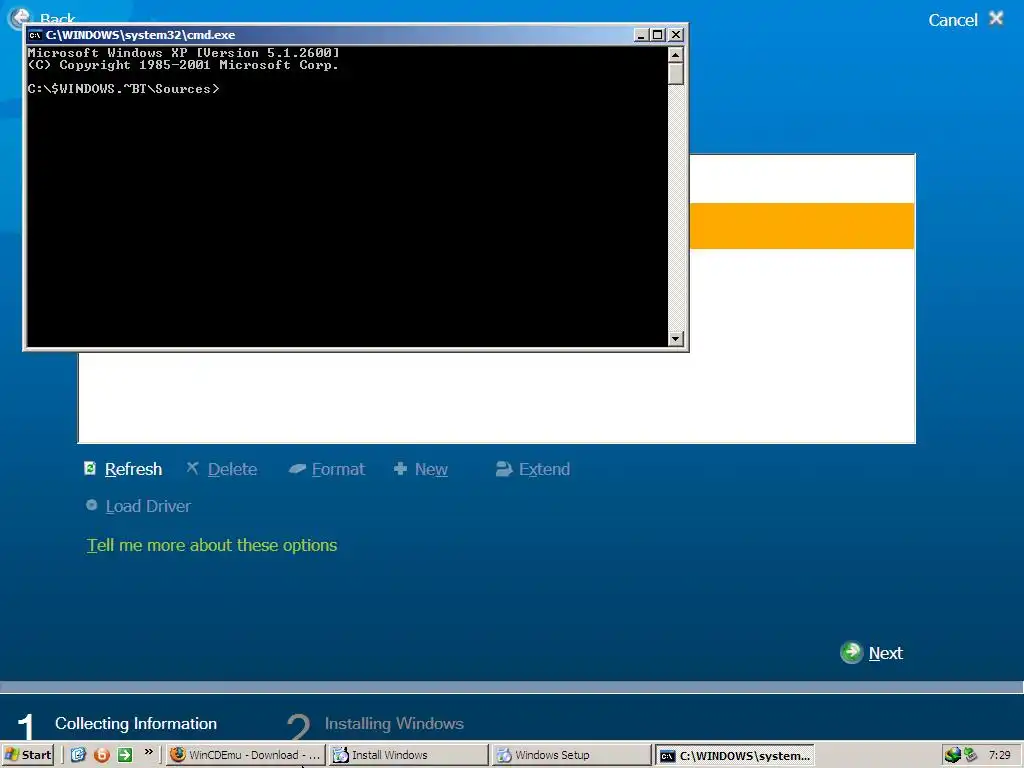Click the green Next arrow icon
Viewport: 1024px width, 768px height.
point(851,652)
